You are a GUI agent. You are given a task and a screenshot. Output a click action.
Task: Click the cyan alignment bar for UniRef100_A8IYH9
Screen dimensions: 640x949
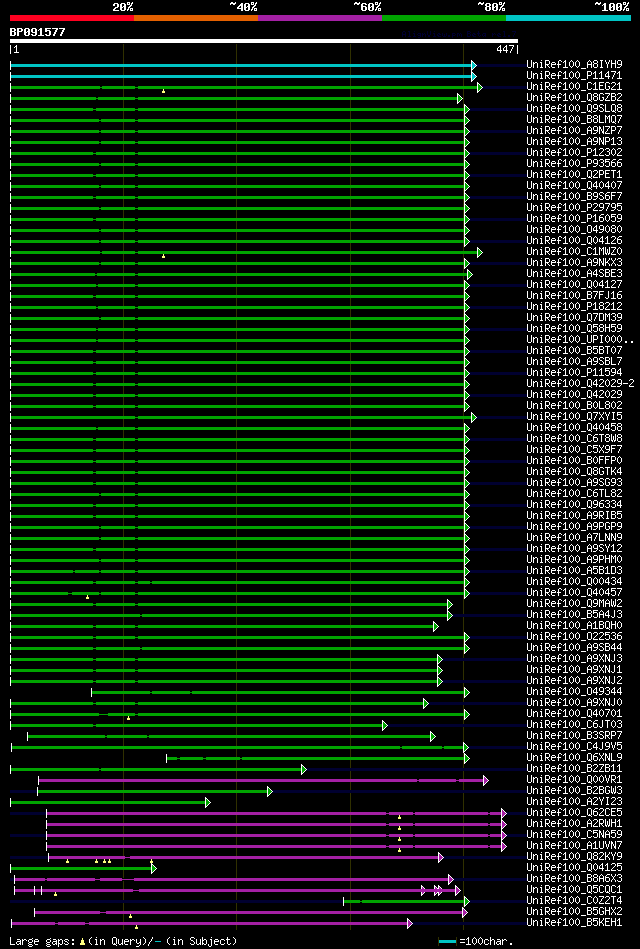coord(243,65)
